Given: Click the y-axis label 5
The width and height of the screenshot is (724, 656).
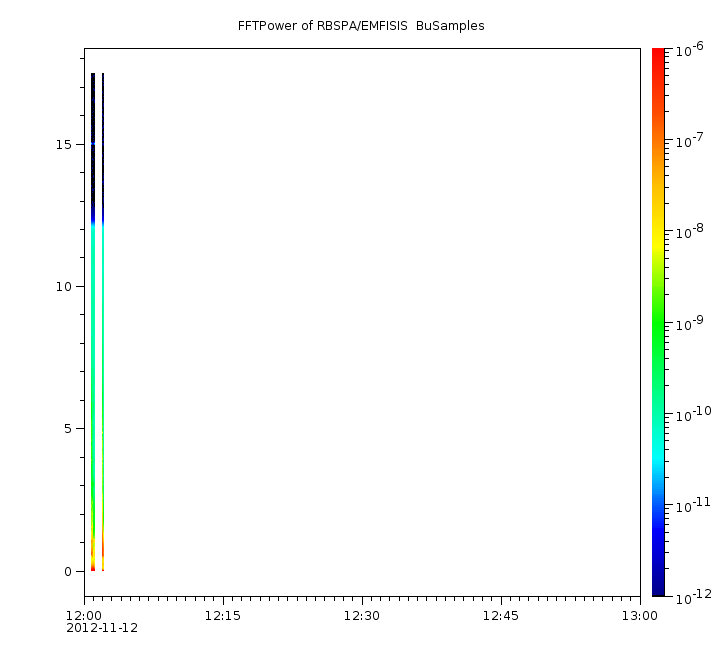Looking at the screenshot, I should click(68, 429).
